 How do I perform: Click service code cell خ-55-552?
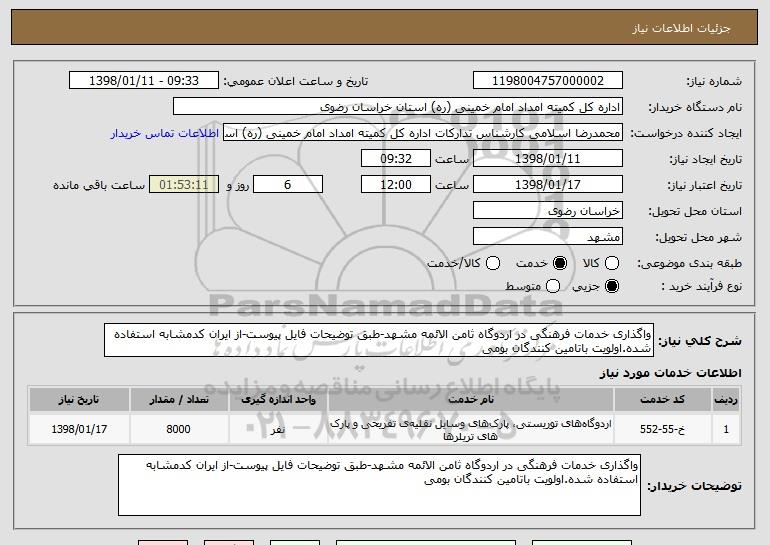[662, 429]
